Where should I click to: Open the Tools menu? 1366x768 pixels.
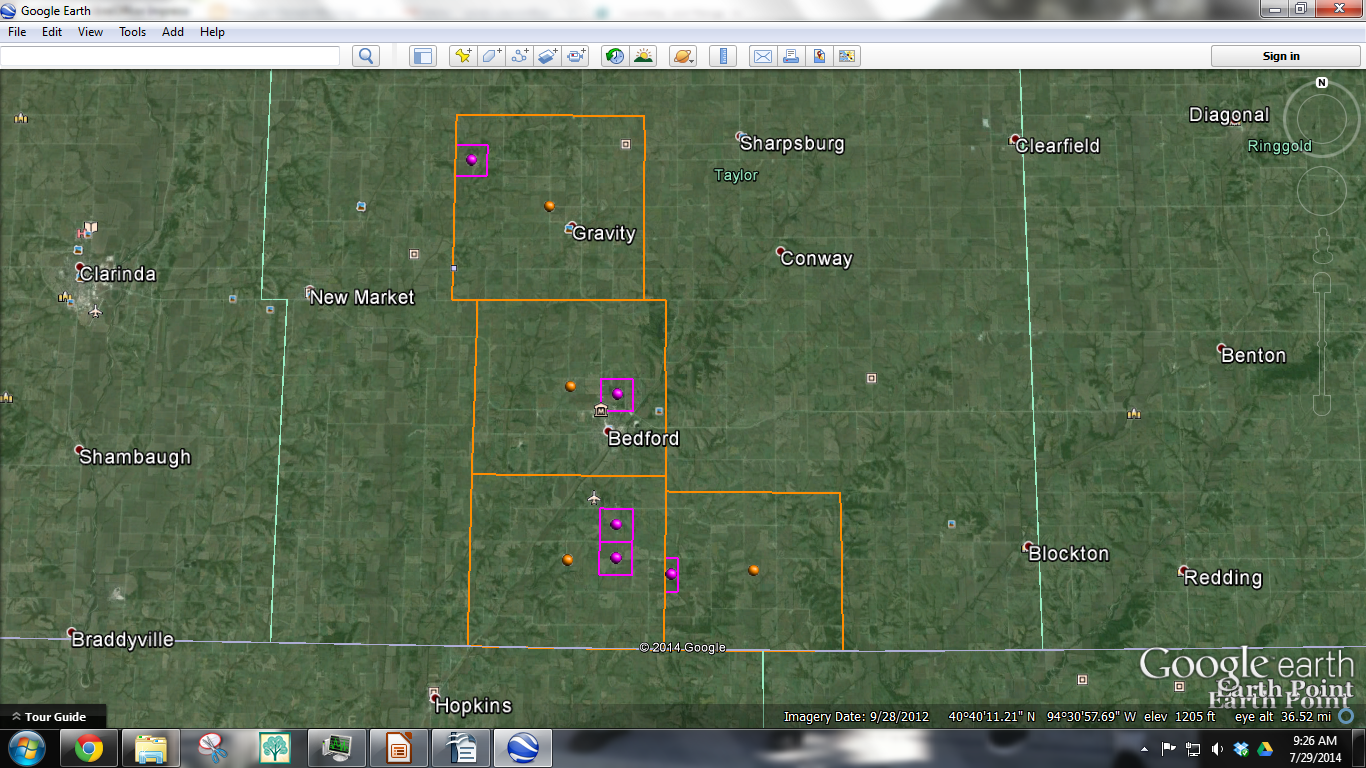132,31
